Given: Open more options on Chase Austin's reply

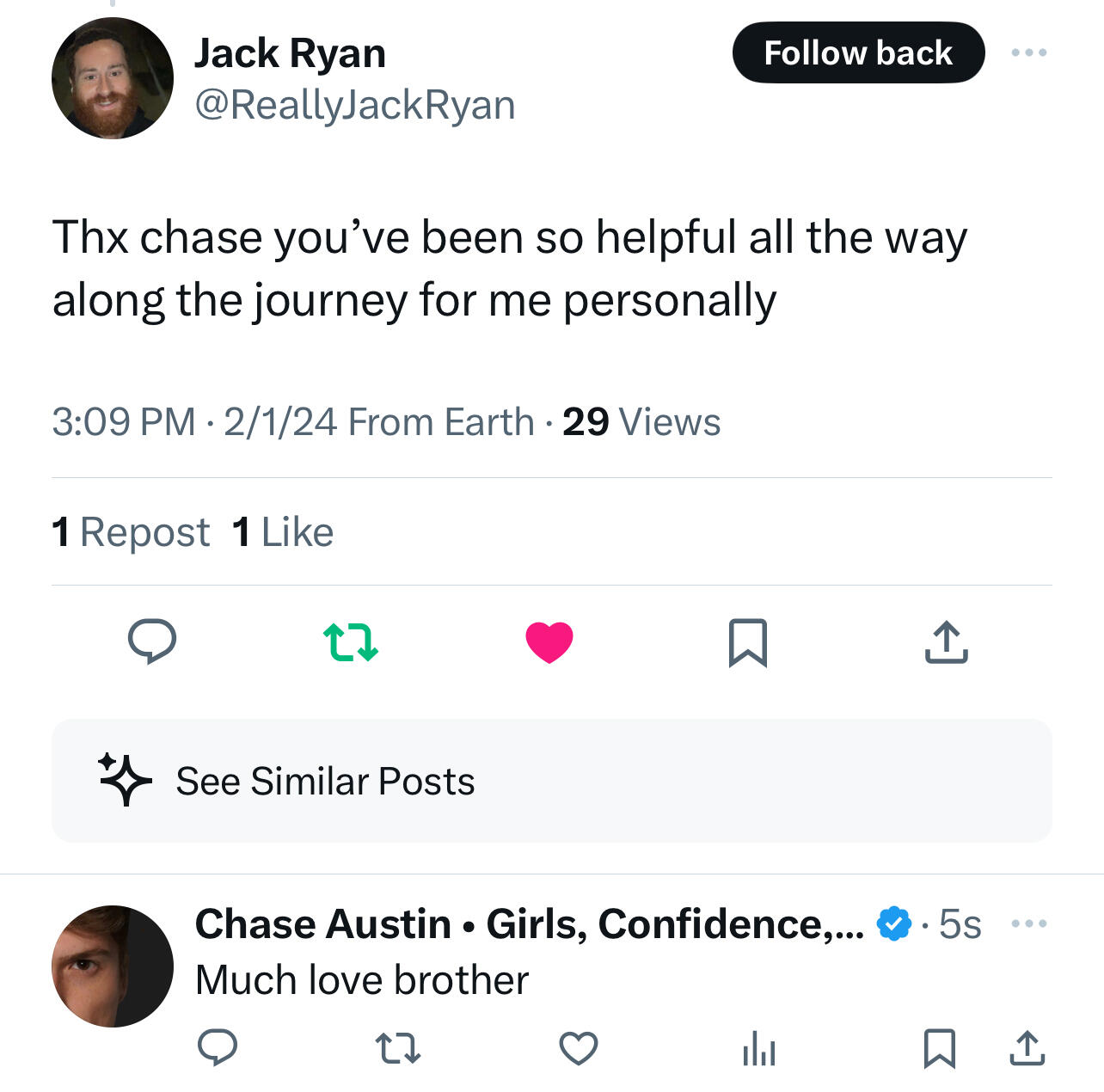Looking at the screenshot, I should [x=1029, y=924].
